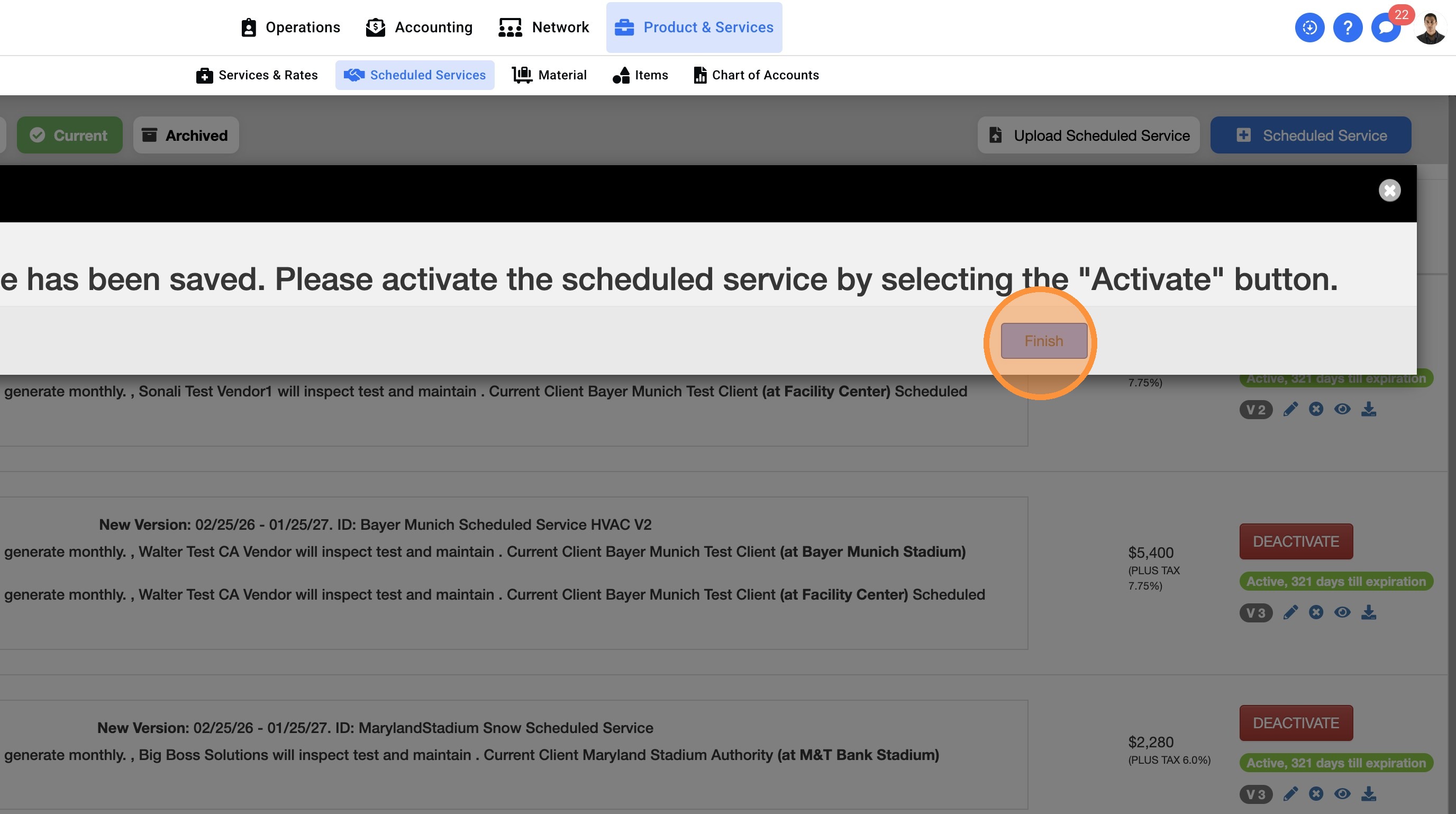Edit the Bayer Munich HVAC V2 service
The width and height of the screenshot is (1456, 814).
1290,612
